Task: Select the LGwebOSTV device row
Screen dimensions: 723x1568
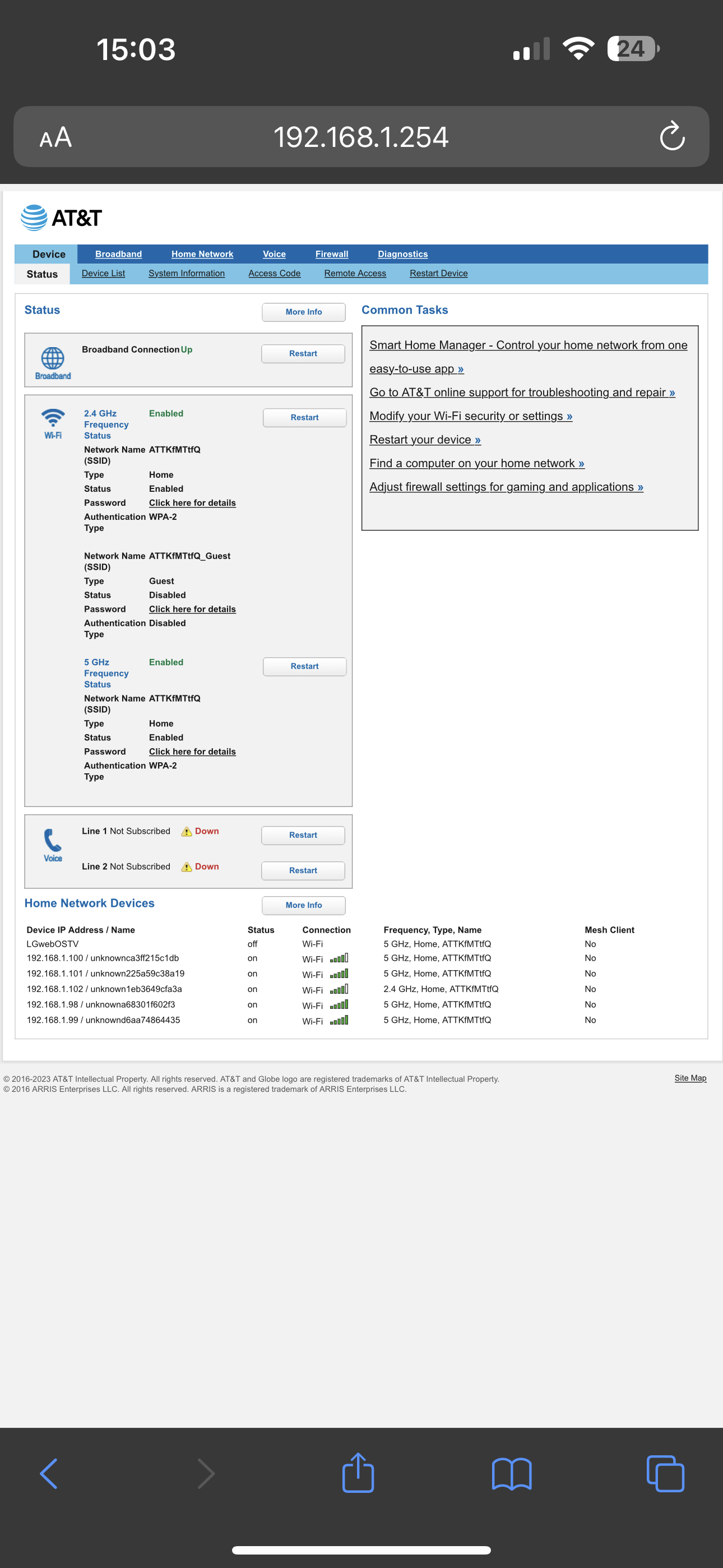Action: (361, 944)
